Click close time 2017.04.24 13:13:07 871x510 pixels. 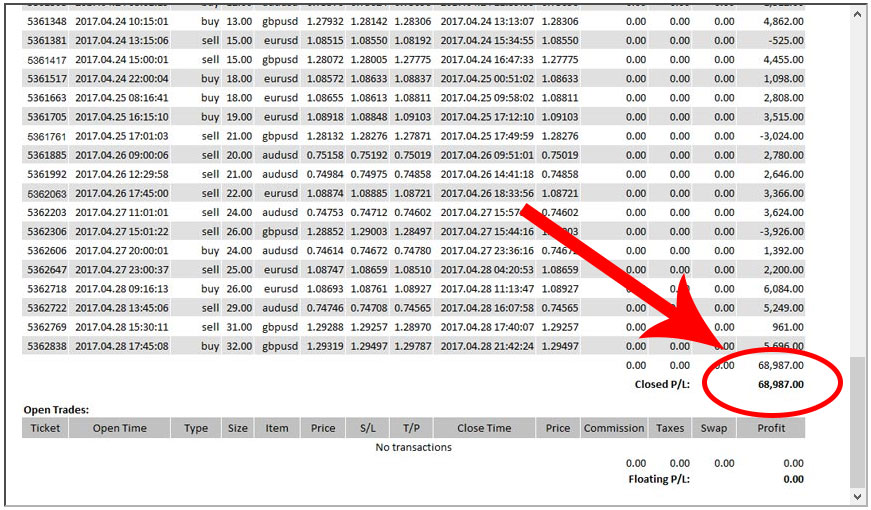(487, 22)
